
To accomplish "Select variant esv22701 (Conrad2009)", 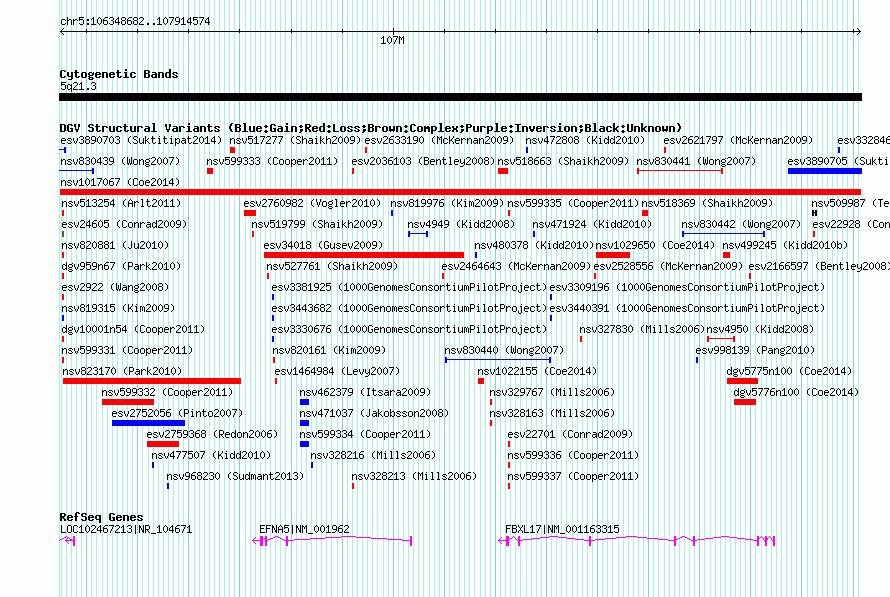I will pyautogui.click(x=570, y=434).
